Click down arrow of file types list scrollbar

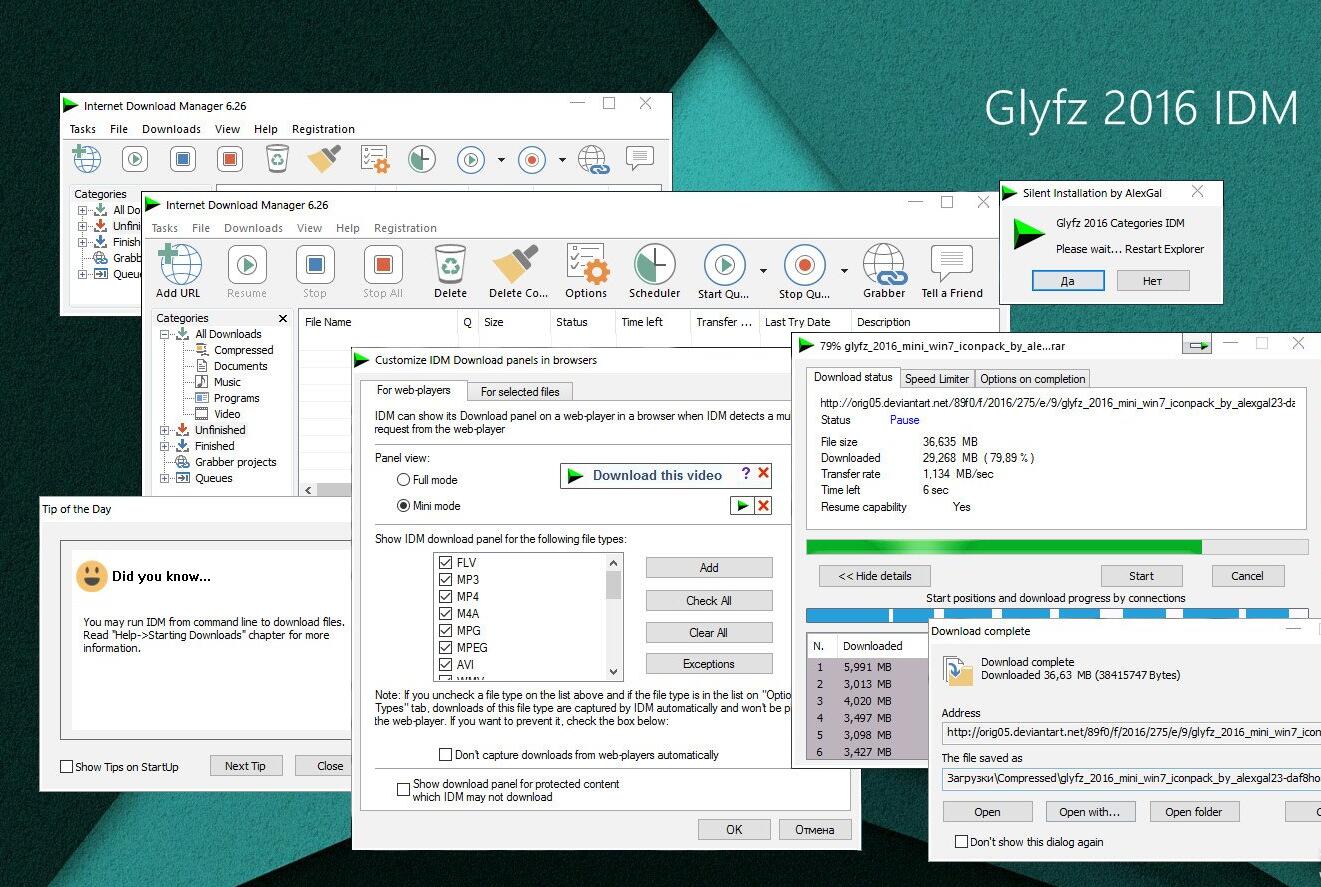[x=614, y=672]
